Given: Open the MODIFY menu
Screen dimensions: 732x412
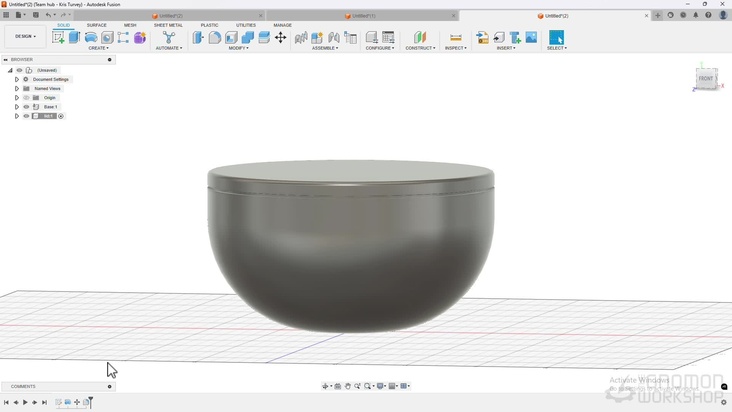Looking at the screenshot, I should coord(238,48).
